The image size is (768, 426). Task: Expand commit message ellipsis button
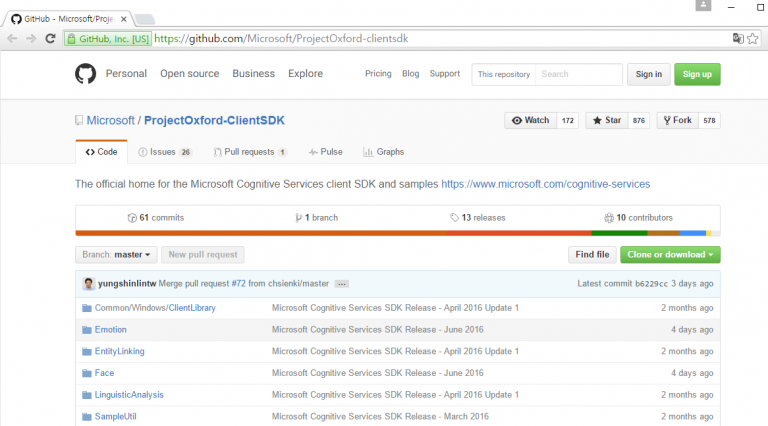click(341, 284)
